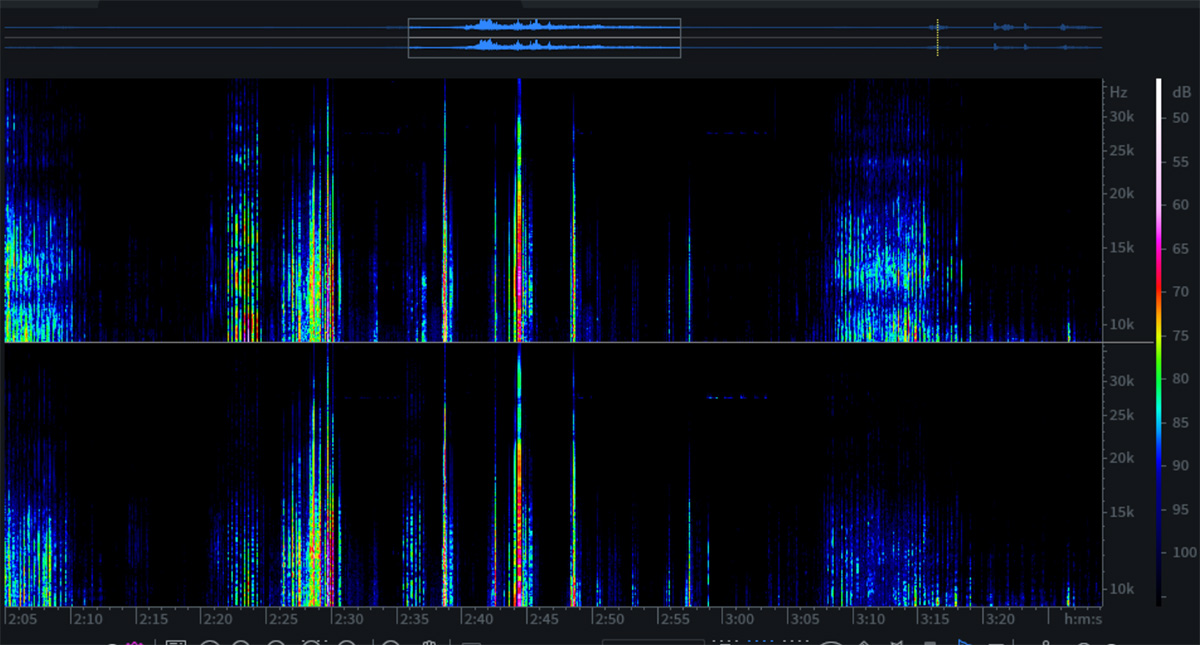Click the 2:30 mark on the time ruler
The height and width of the screenshot is (645, 1200).
(347, 619)
